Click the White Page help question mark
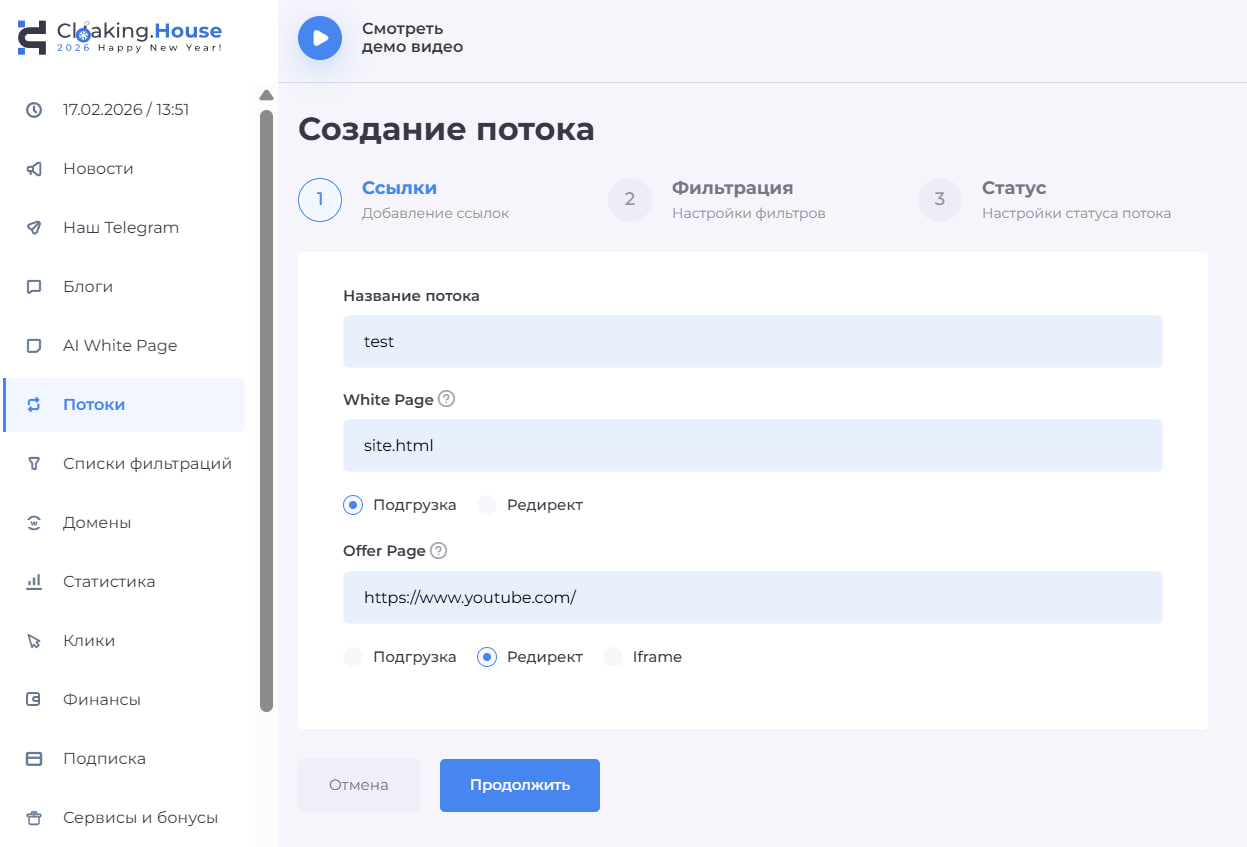The height and width of the screenshot is (847, 1247). 446,398
